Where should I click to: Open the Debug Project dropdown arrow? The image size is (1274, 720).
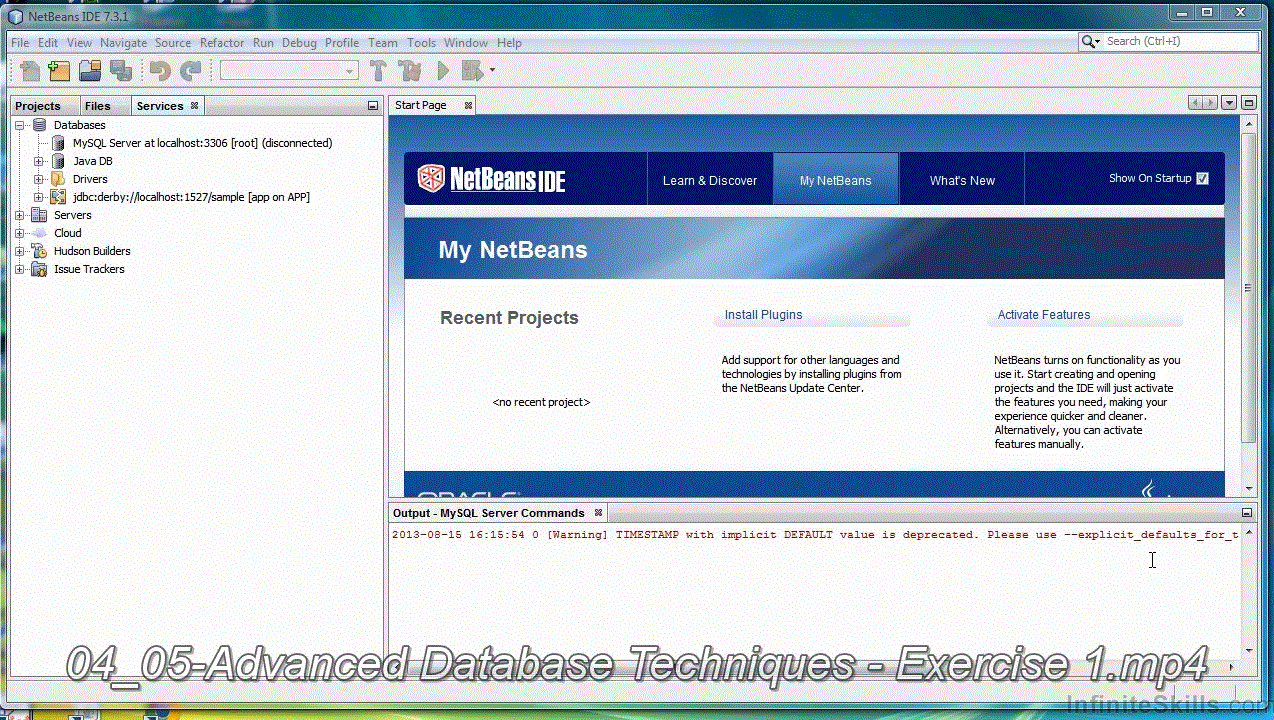(x=492, y=70)
